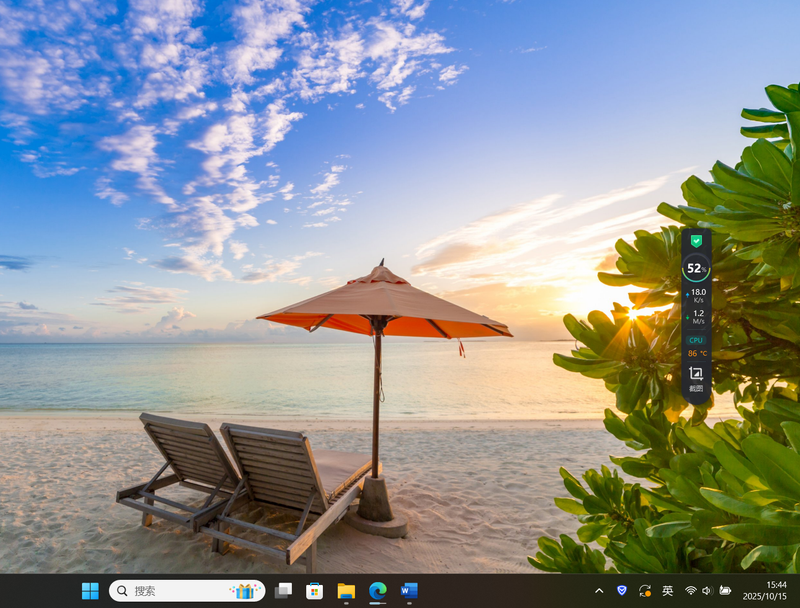Screen dimensions: 800x608
Task: Open Microsoft Store from the taskbar
Action: tap(313, 590)
